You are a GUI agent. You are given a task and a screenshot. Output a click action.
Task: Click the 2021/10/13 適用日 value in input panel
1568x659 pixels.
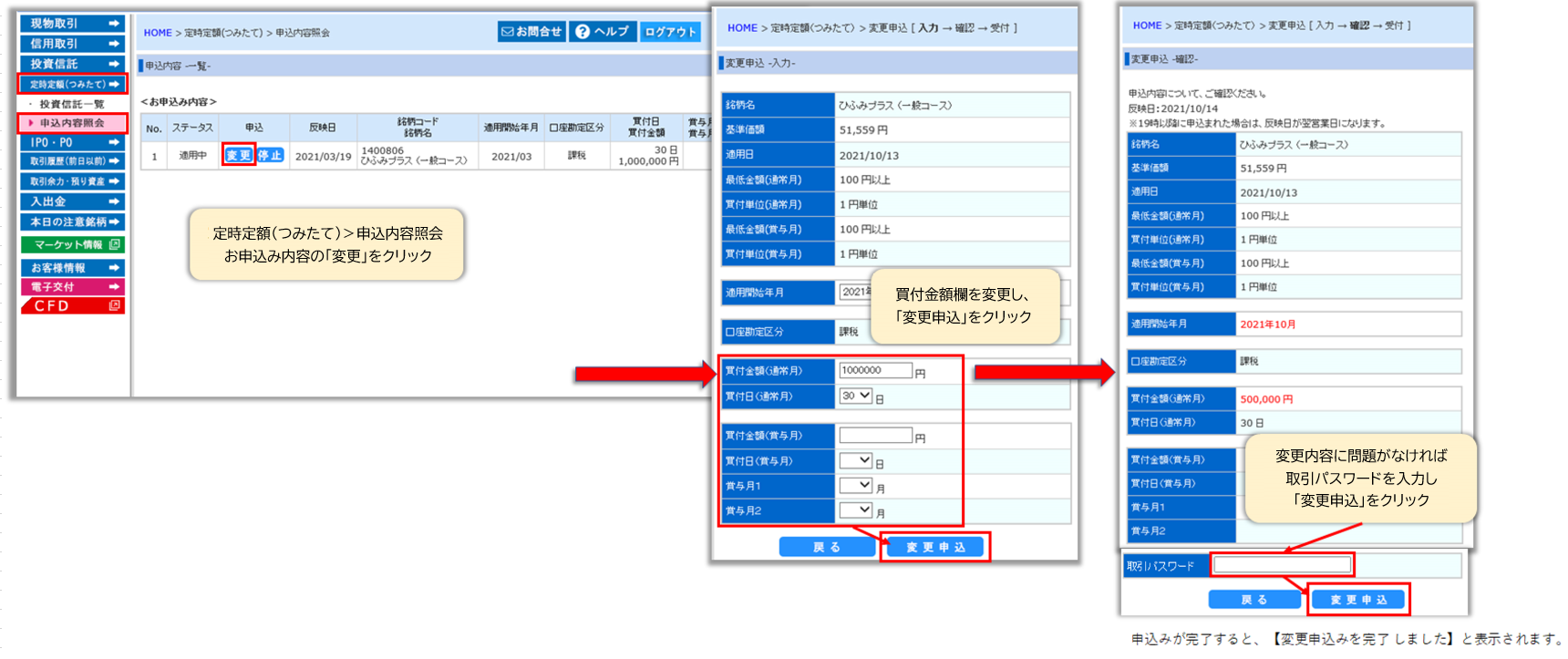869,155
